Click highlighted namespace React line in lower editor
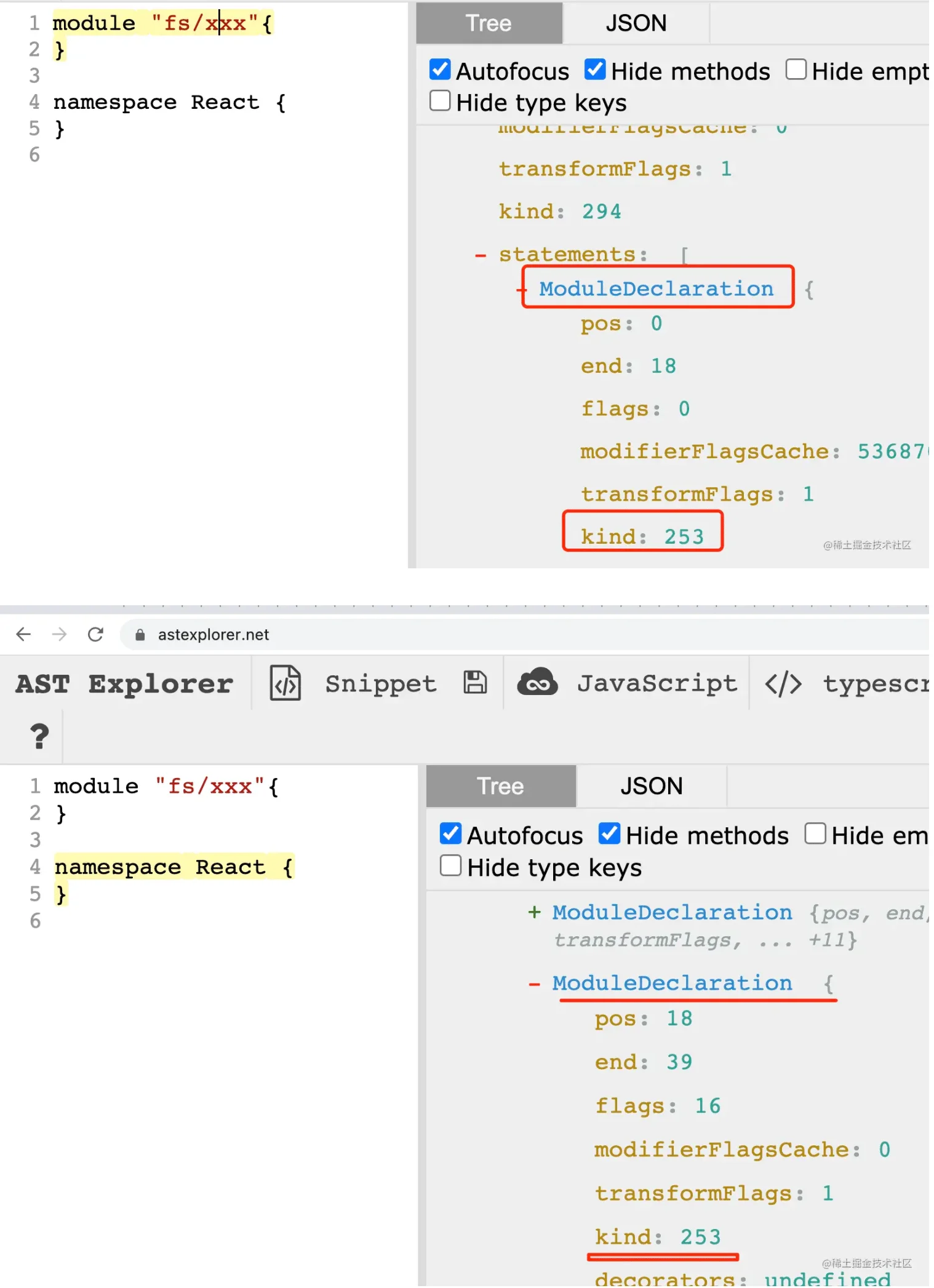The height and width of the screenshot is (1288, 934). coord(175,867)
